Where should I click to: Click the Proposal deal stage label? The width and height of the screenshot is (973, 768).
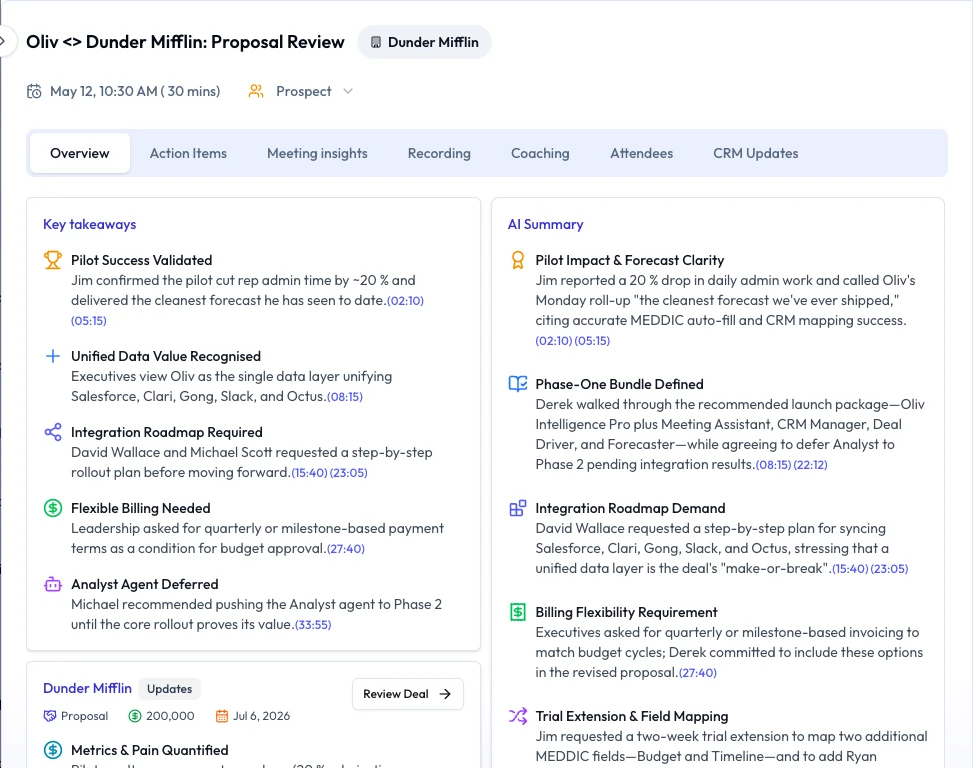point(84,716)
